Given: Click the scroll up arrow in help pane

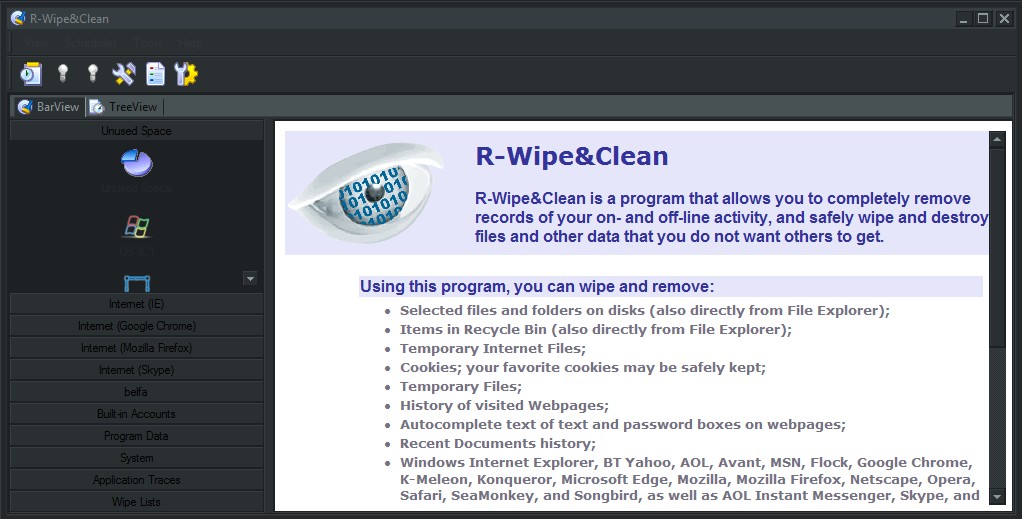Looking at the screenshot, I should pos(997,139).
